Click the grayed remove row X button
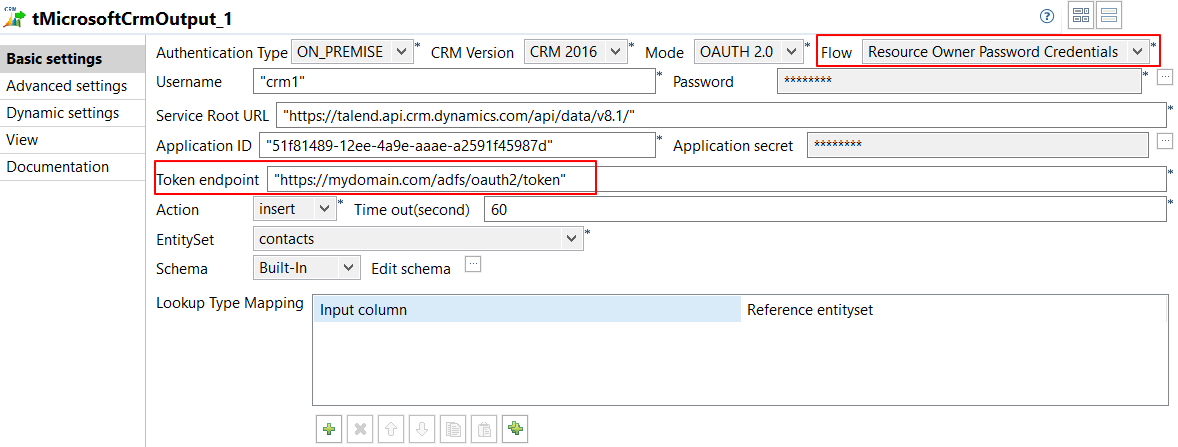This screenshot has height=447, width=1178. pyautogui.click(x=359, y=430)
